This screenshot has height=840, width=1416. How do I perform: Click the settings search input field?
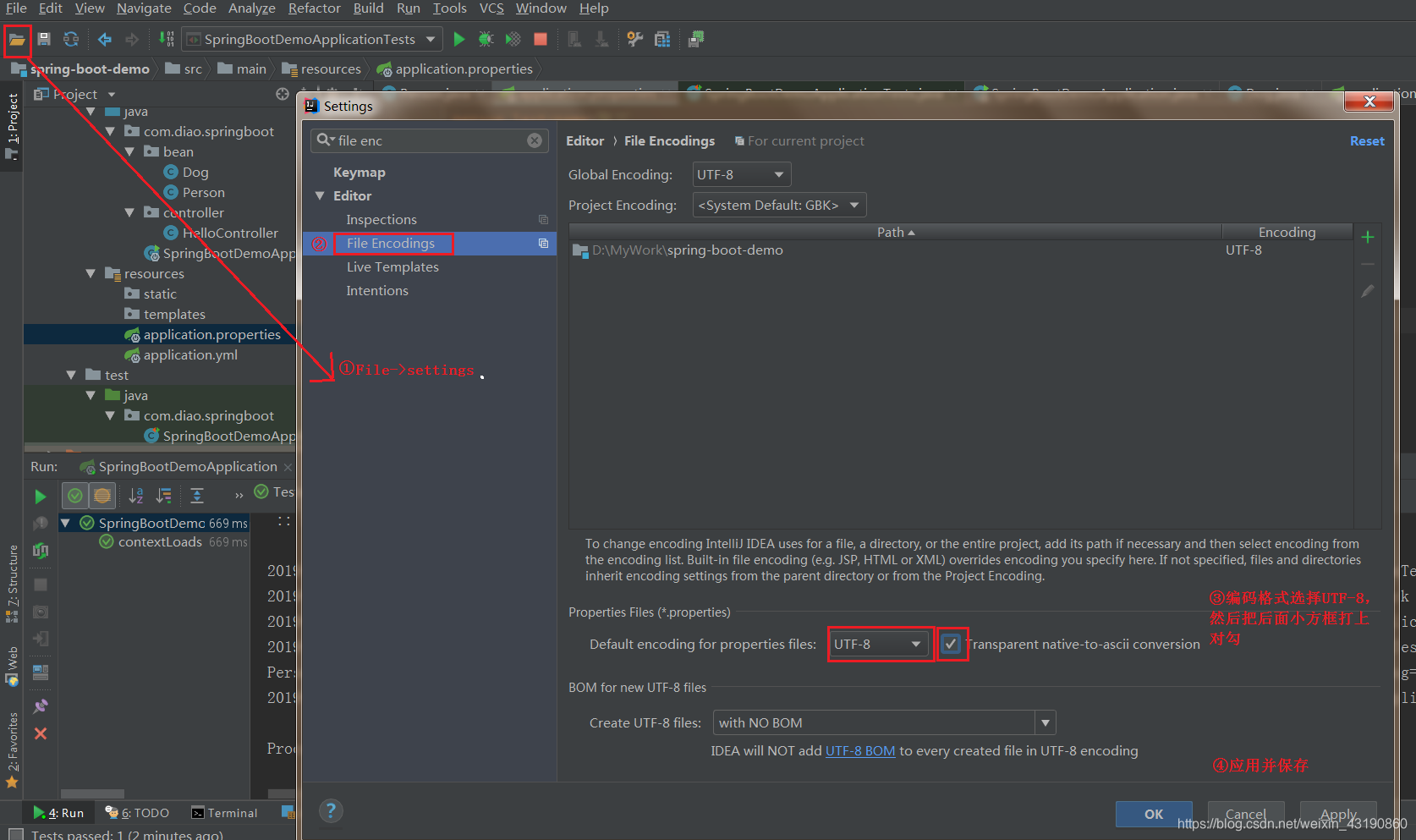(x=429, y=140)
